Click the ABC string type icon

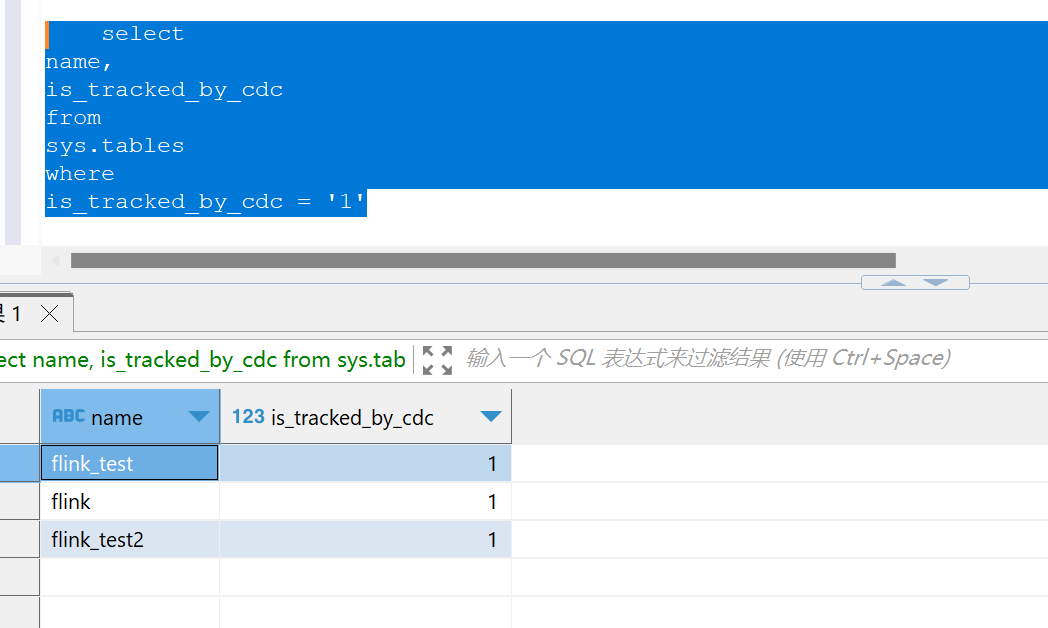[69, 416]
